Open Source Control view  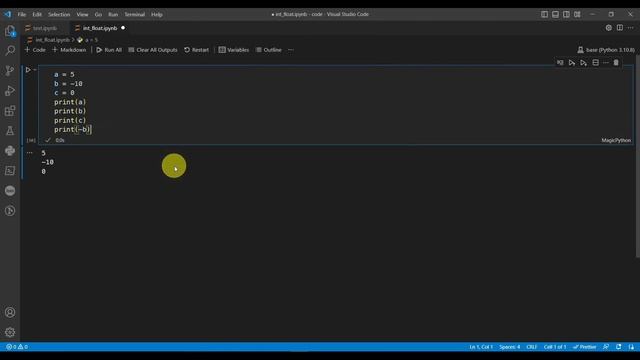[10, 71]
